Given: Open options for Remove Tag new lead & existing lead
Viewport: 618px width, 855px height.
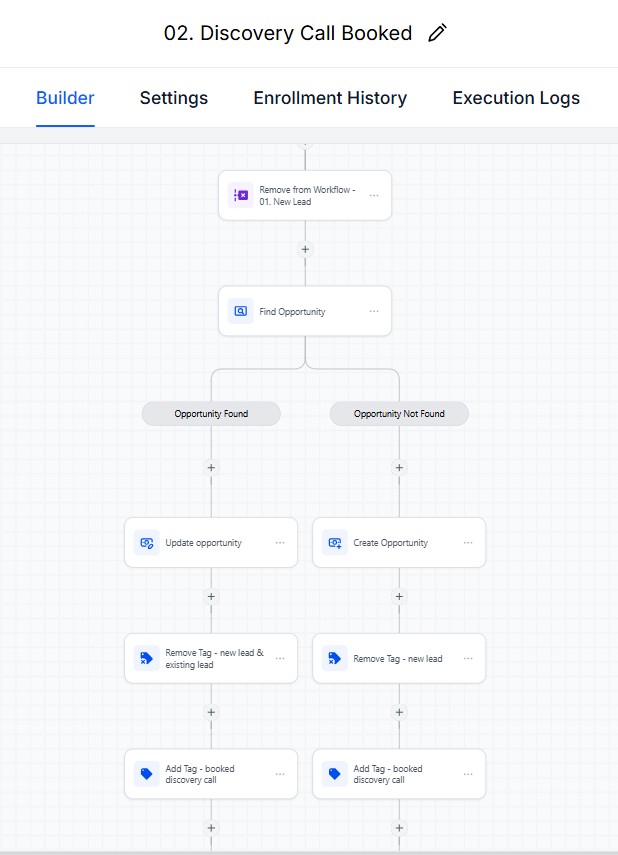Looking at the screenshot, I should [280, 658].
